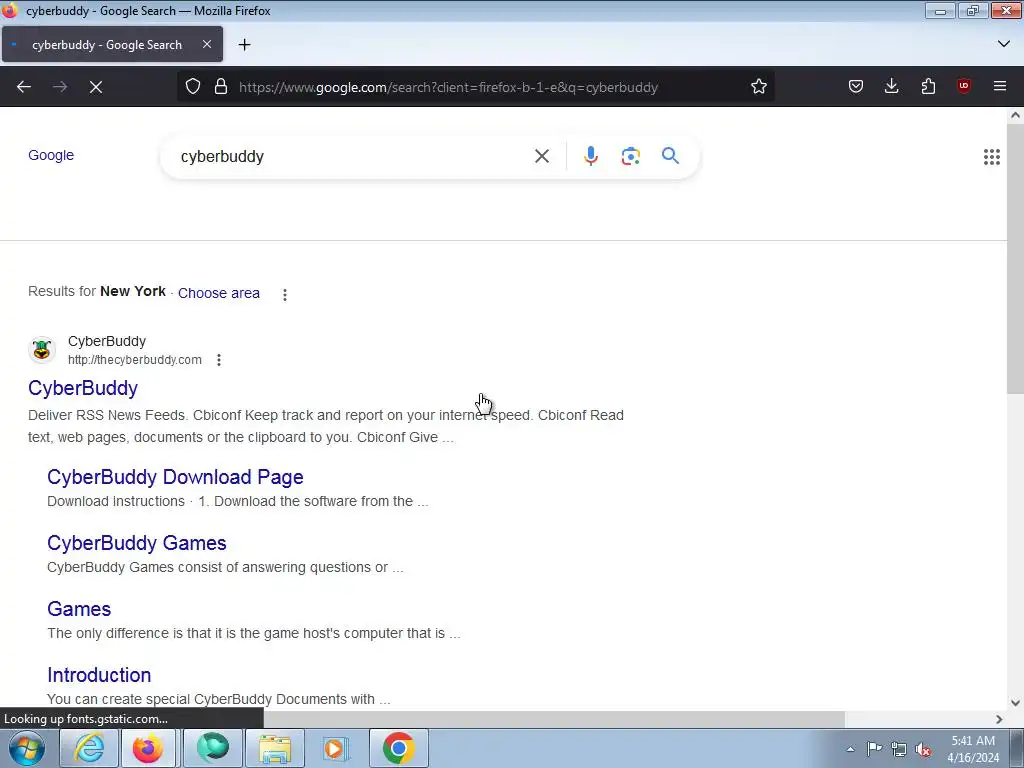Open the Games sitelink
This screenshot has height=768, width=1024.
(x=79, y=609)
